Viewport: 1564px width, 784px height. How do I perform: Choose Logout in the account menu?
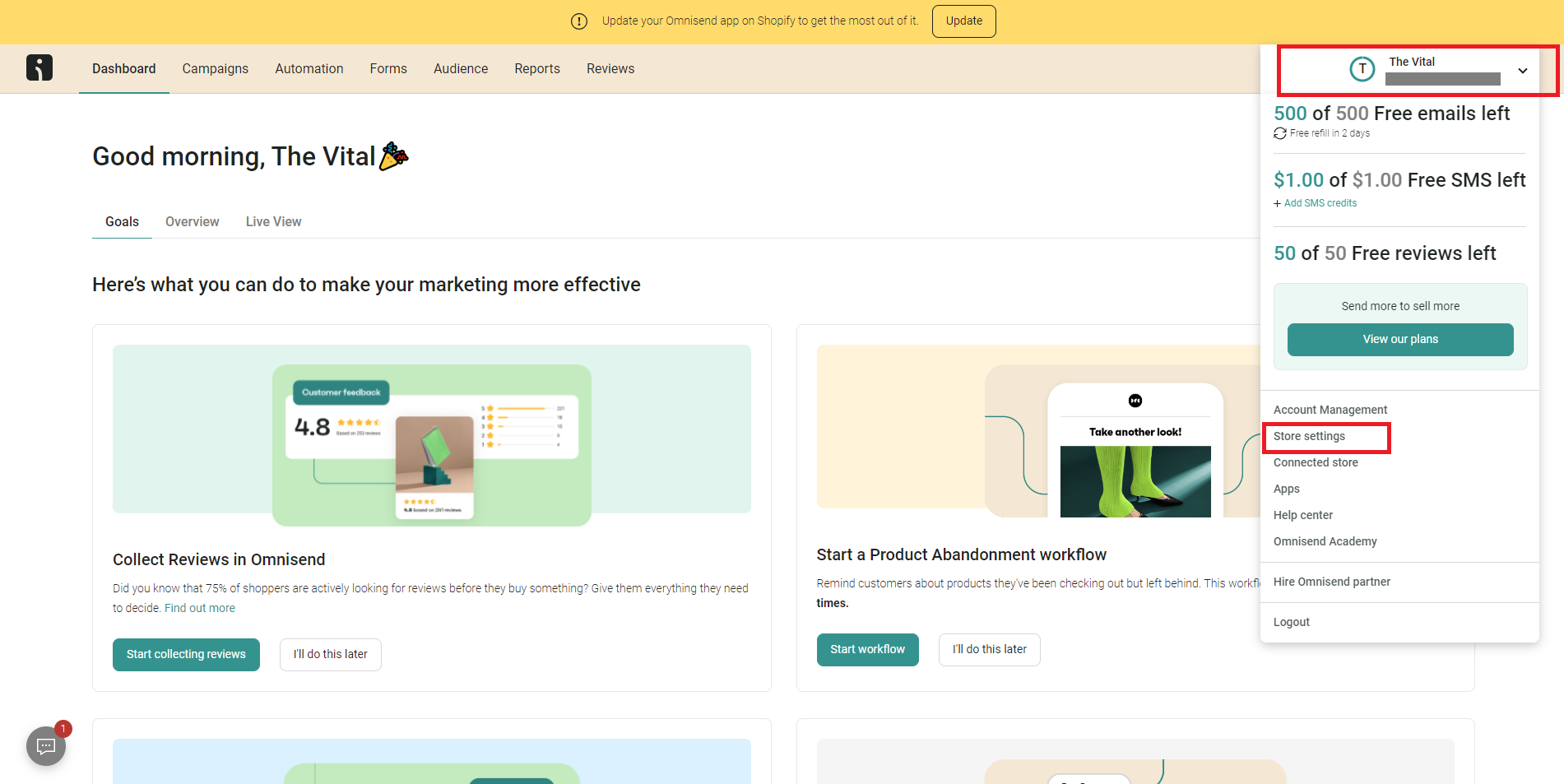click(1291, 623)
